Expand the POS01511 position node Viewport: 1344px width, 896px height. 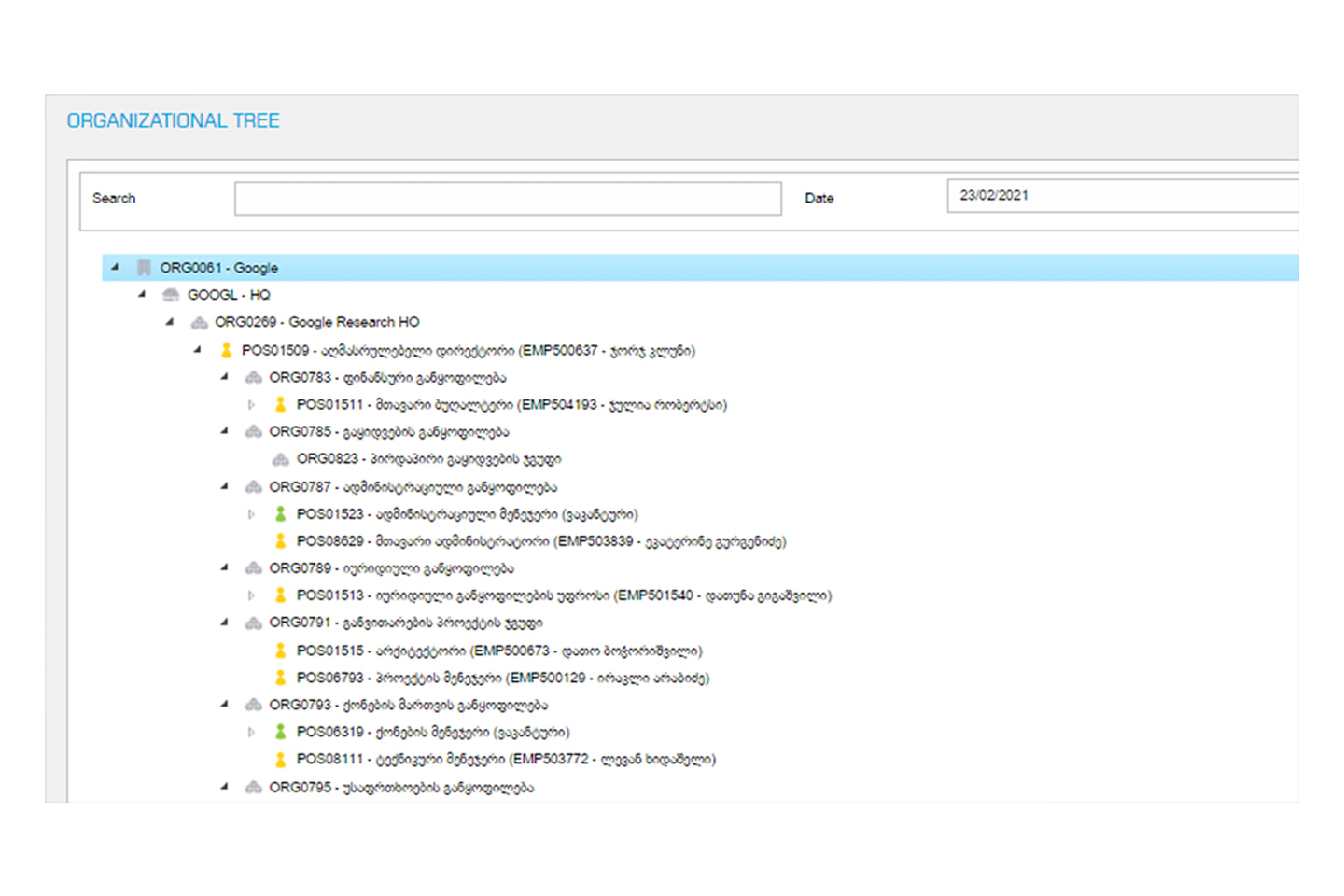251,405
